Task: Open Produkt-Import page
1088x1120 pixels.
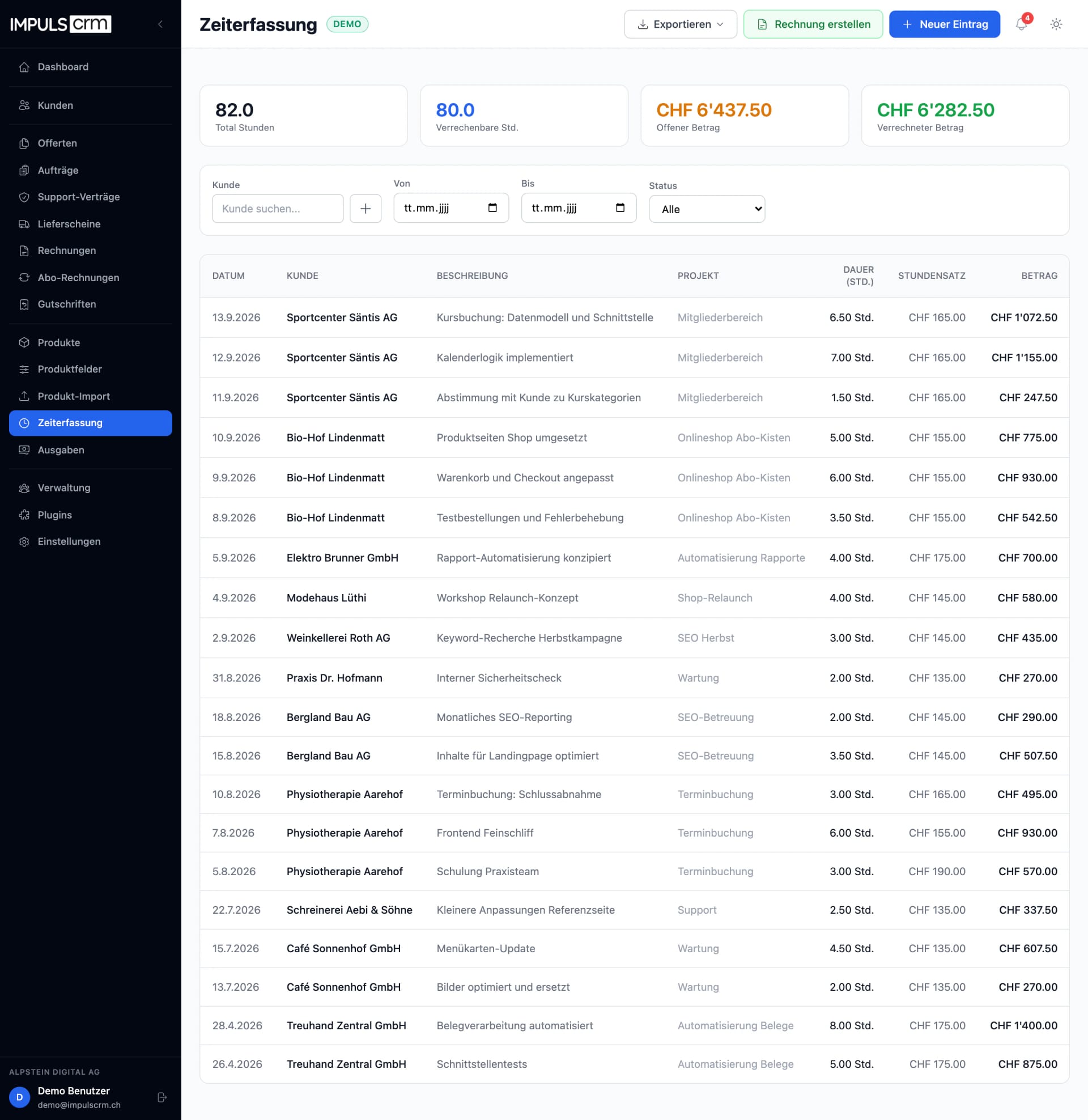Action: (90, 397)
